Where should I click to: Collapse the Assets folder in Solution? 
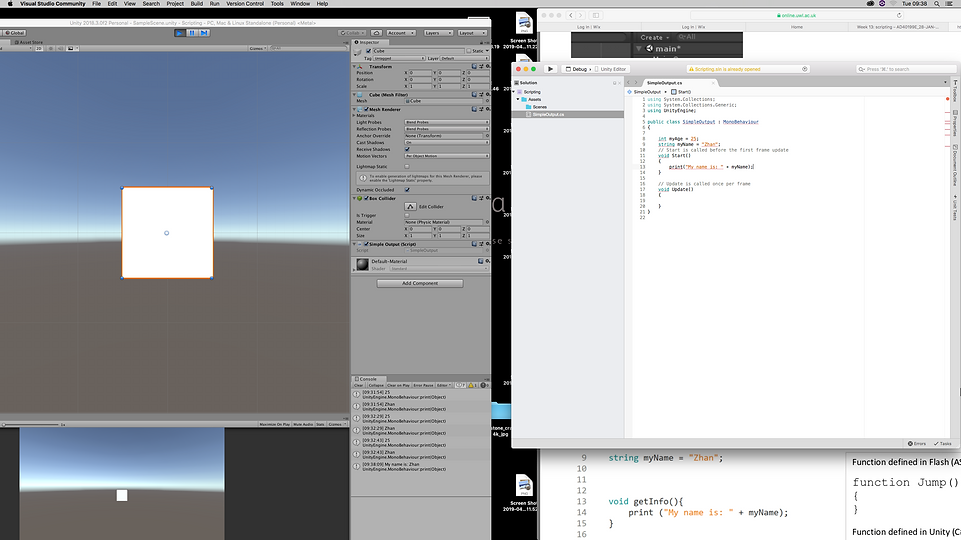[518, 99]
